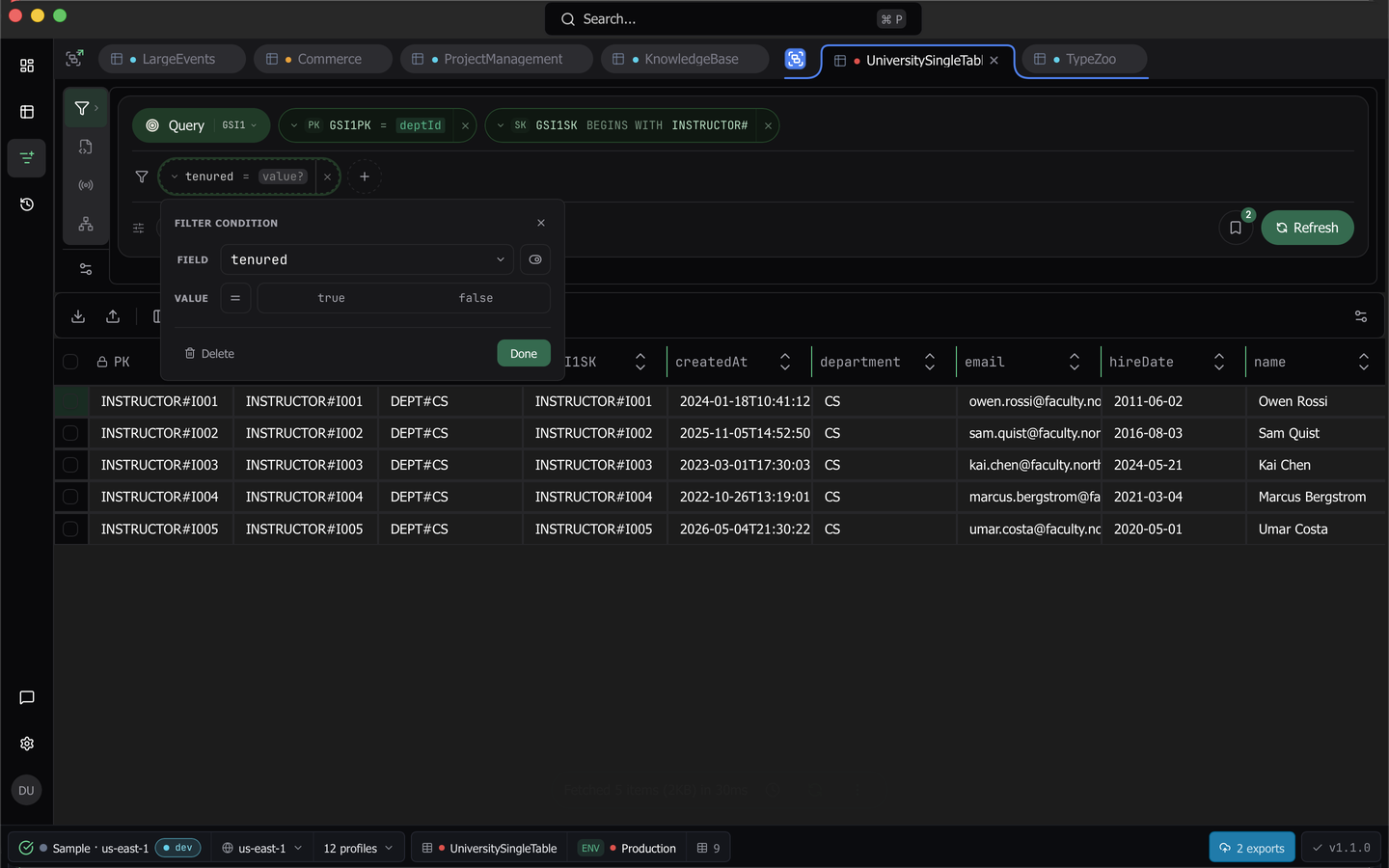
Task: Click the upload icon in results toolbar
Action: (x=113, y=316)
